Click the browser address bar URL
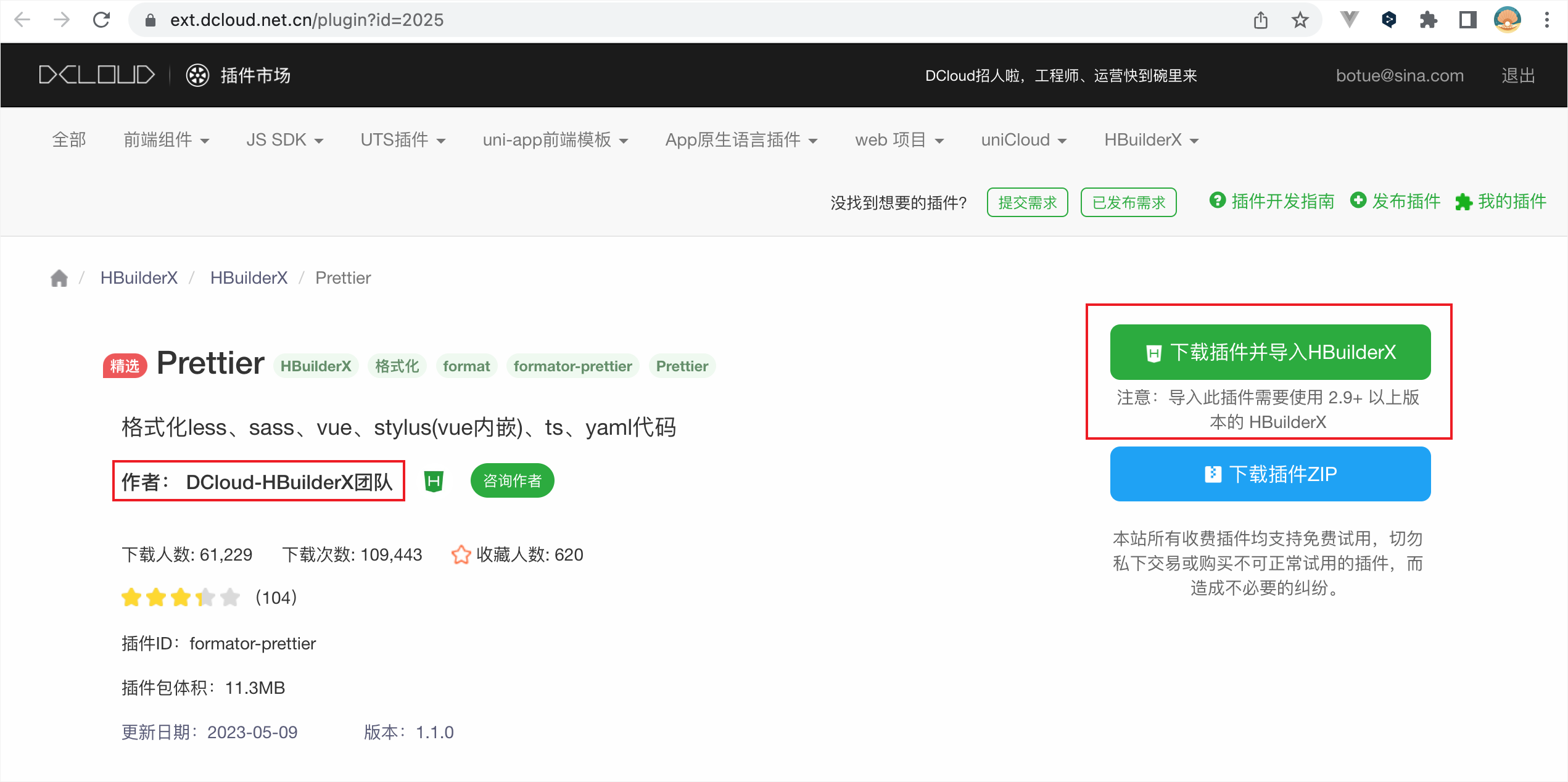Viewport: 1568px width, 782px height. [x=307, y=20]
